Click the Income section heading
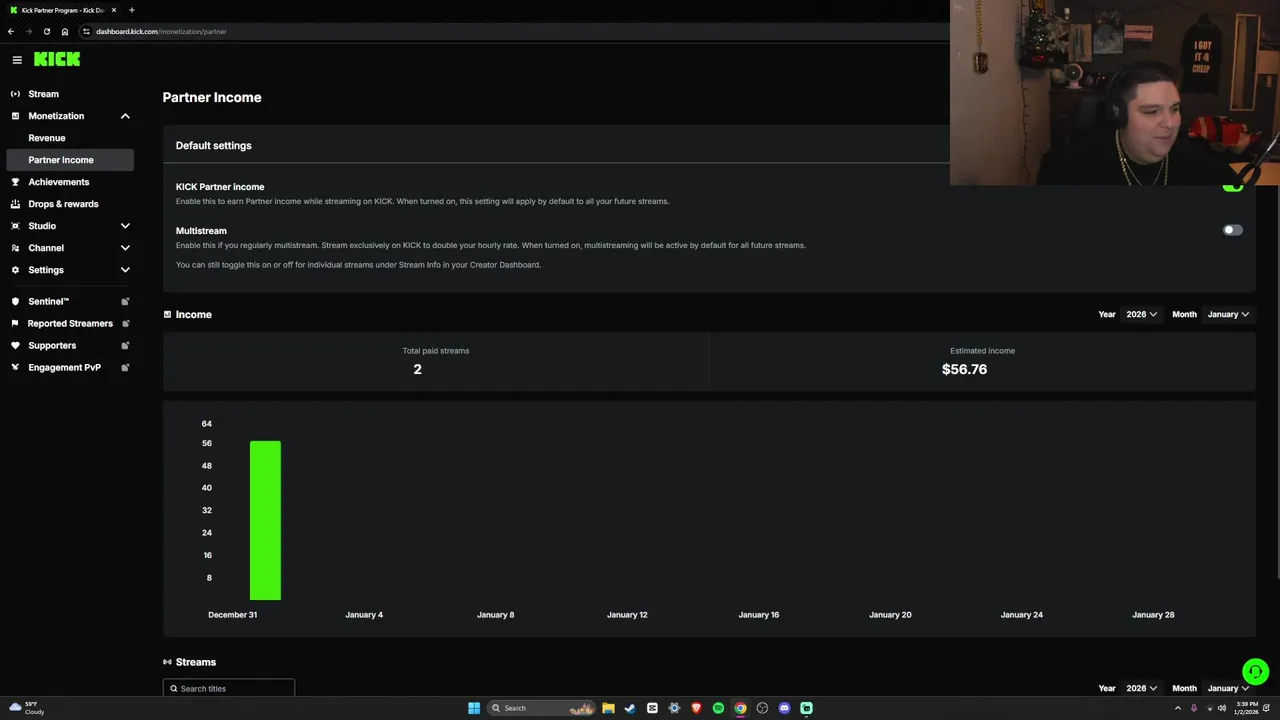1280x720 pixels. click(194, 314)
